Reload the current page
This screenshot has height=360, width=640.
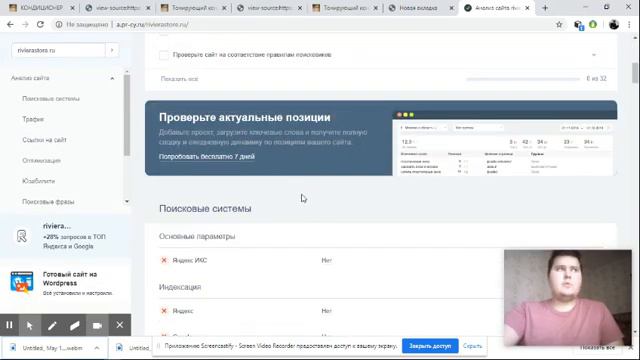point(40,24)
